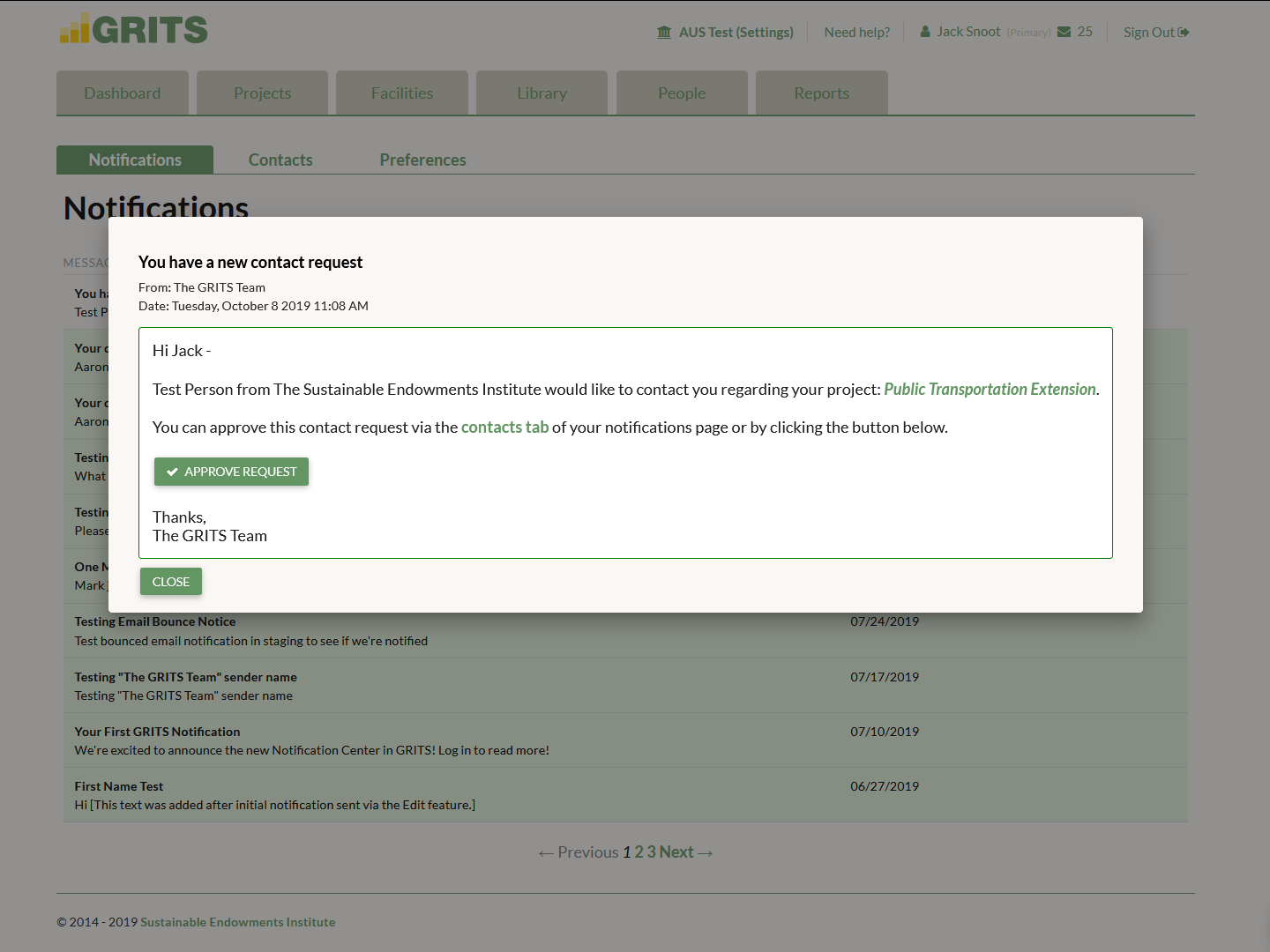This screenshot has height=952, width=1270.
Task: Click the Approve Request button
Action: [231, 472]
